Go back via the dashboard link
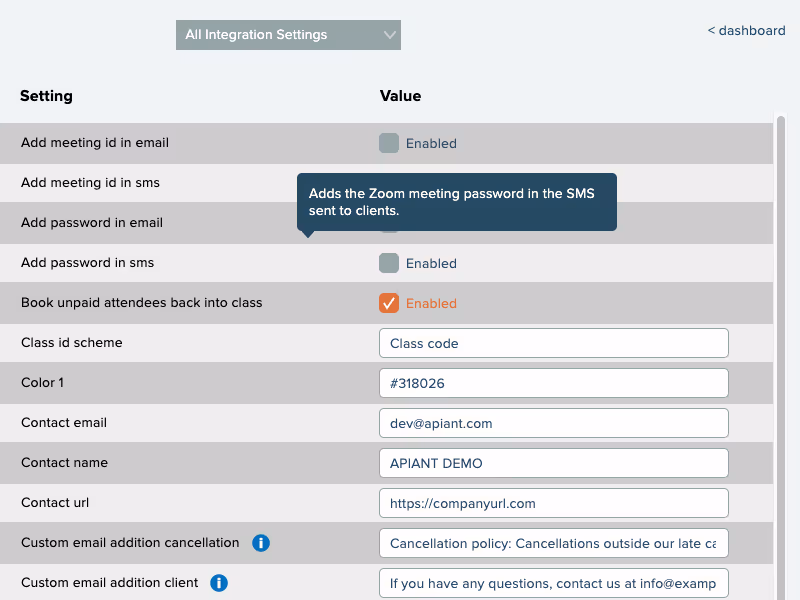The width and height of the screenshot is (800, 600). tap(746, 31)
